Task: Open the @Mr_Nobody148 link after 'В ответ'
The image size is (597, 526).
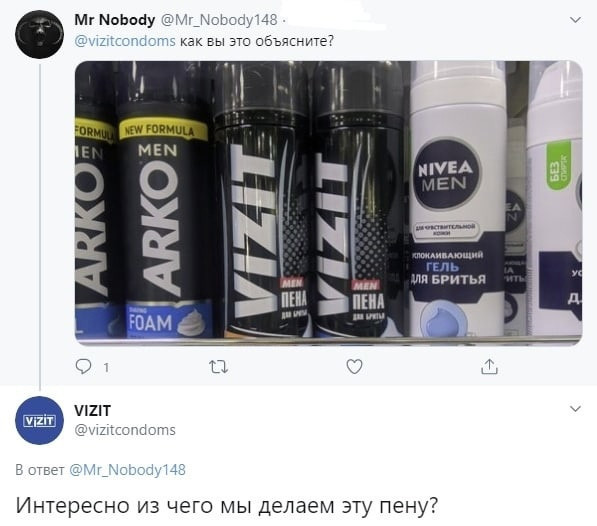Action: [128, 470]
